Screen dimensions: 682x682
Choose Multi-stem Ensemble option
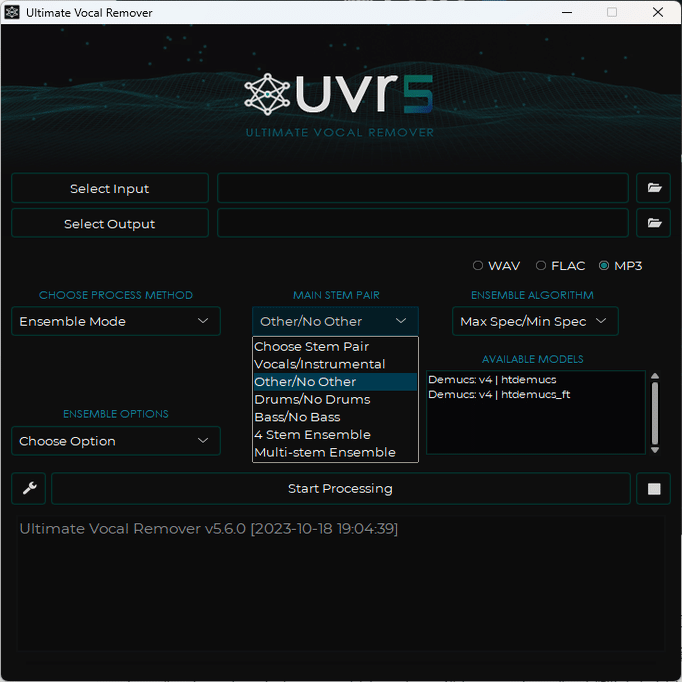coord(335,452)
